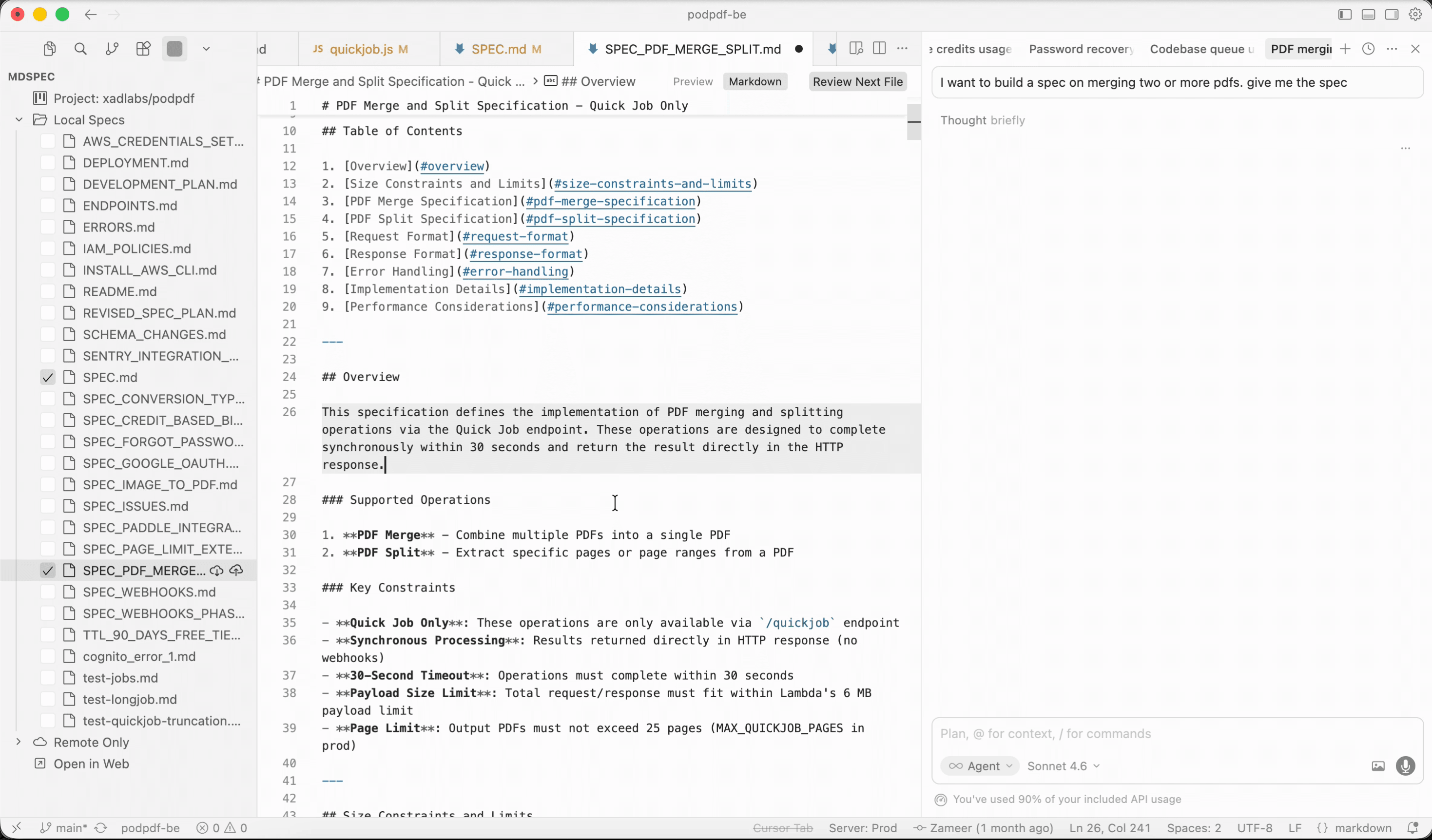Open the split editor icon
Viewport: 1432px width, 840px height.
878,49
